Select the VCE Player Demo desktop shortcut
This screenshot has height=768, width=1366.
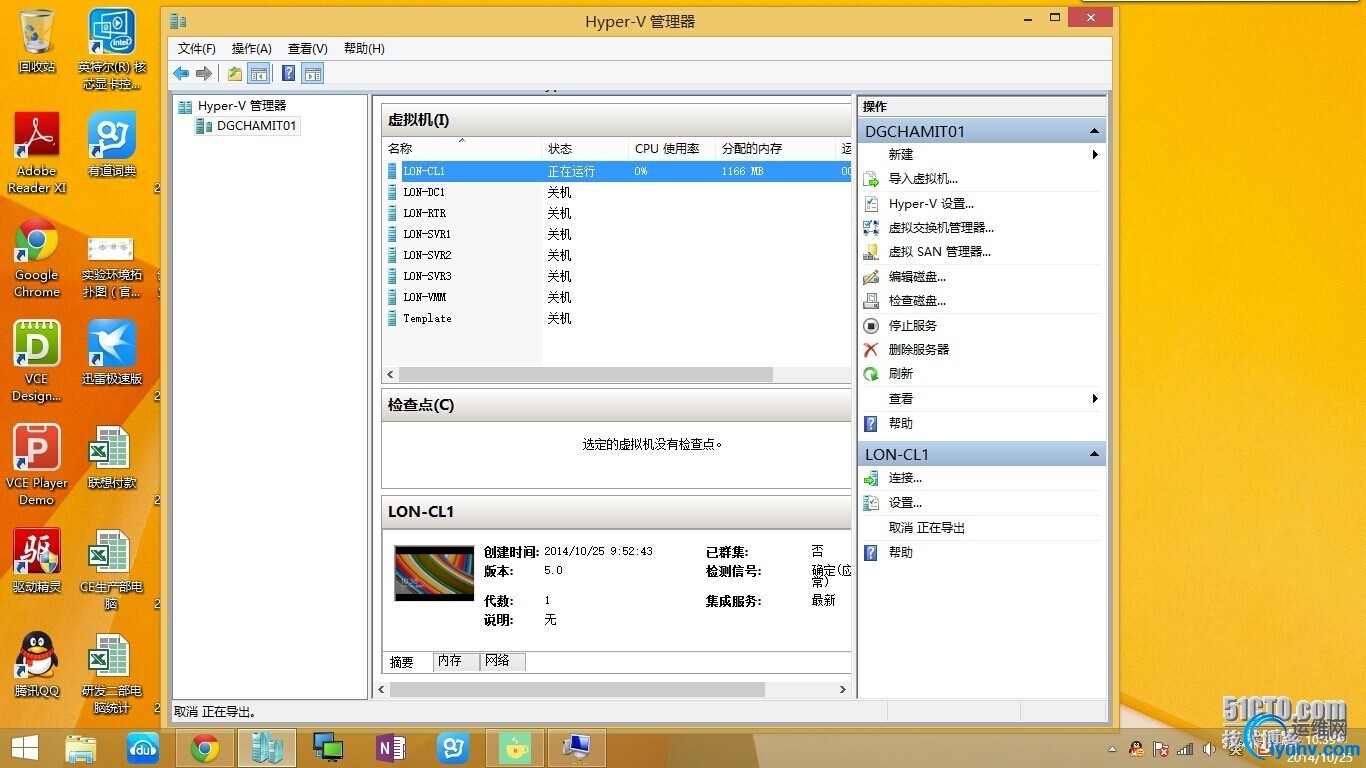(x=37, y=464)
